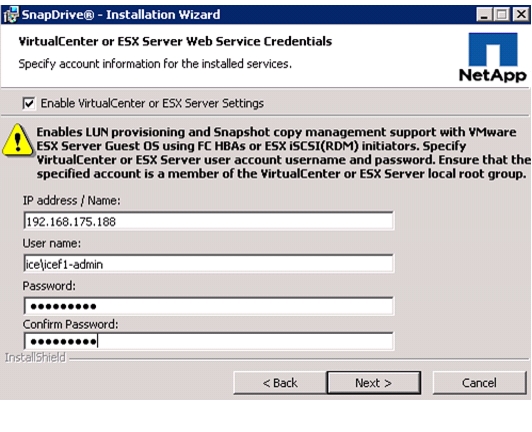The height and width of the screenshot is (432, 532).
Task: Click the SnapDrive Installation Wizard title text
Action: point(121,15)
